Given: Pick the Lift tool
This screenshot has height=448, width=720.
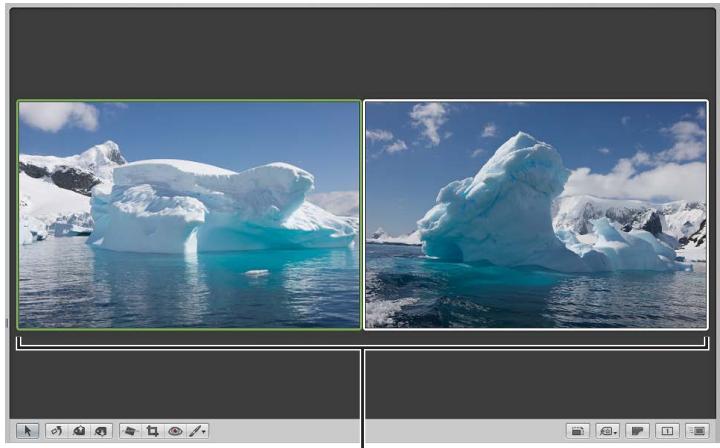Looking at the screenshot, I should (79, 431).
